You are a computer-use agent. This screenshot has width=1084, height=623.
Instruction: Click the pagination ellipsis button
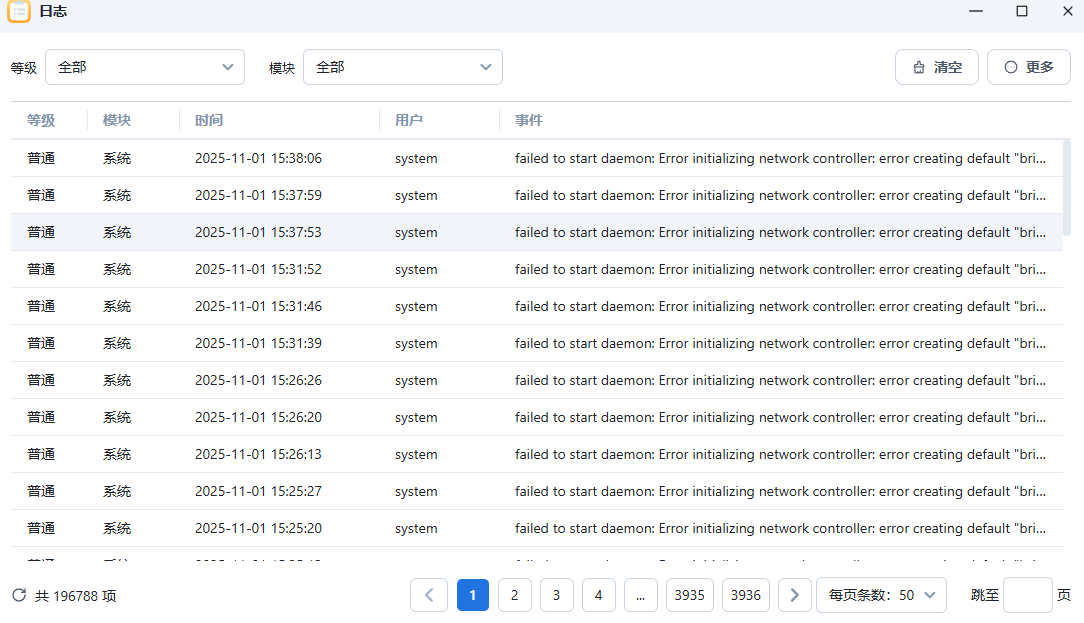(640, 594)
